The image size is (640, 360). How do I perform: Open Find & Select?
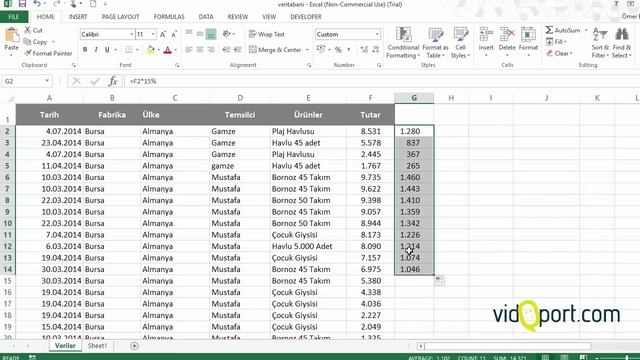(622, 43)
